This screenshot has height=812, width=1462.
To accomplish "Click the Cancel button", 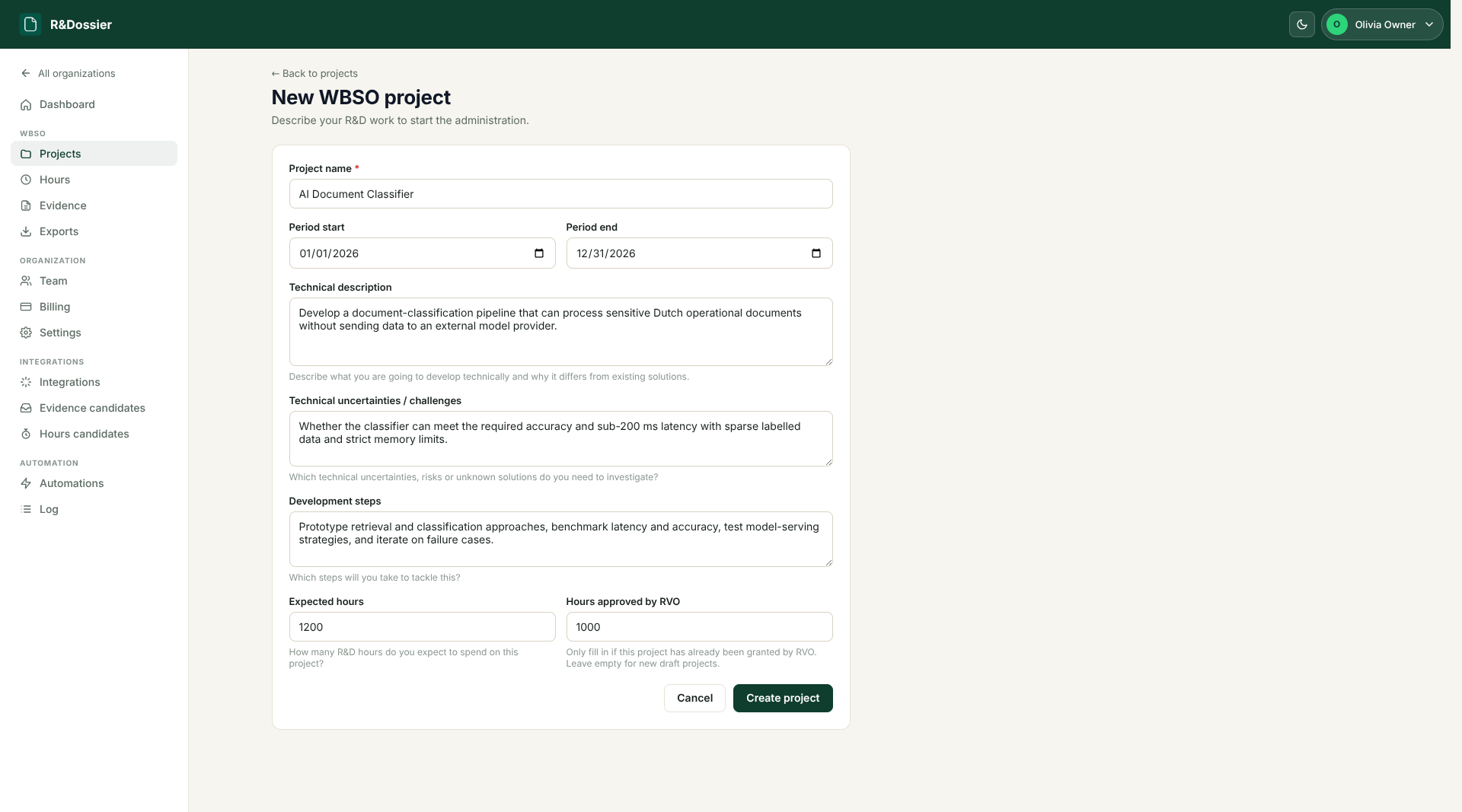I will pyautogui.click(x=694, y=698).
